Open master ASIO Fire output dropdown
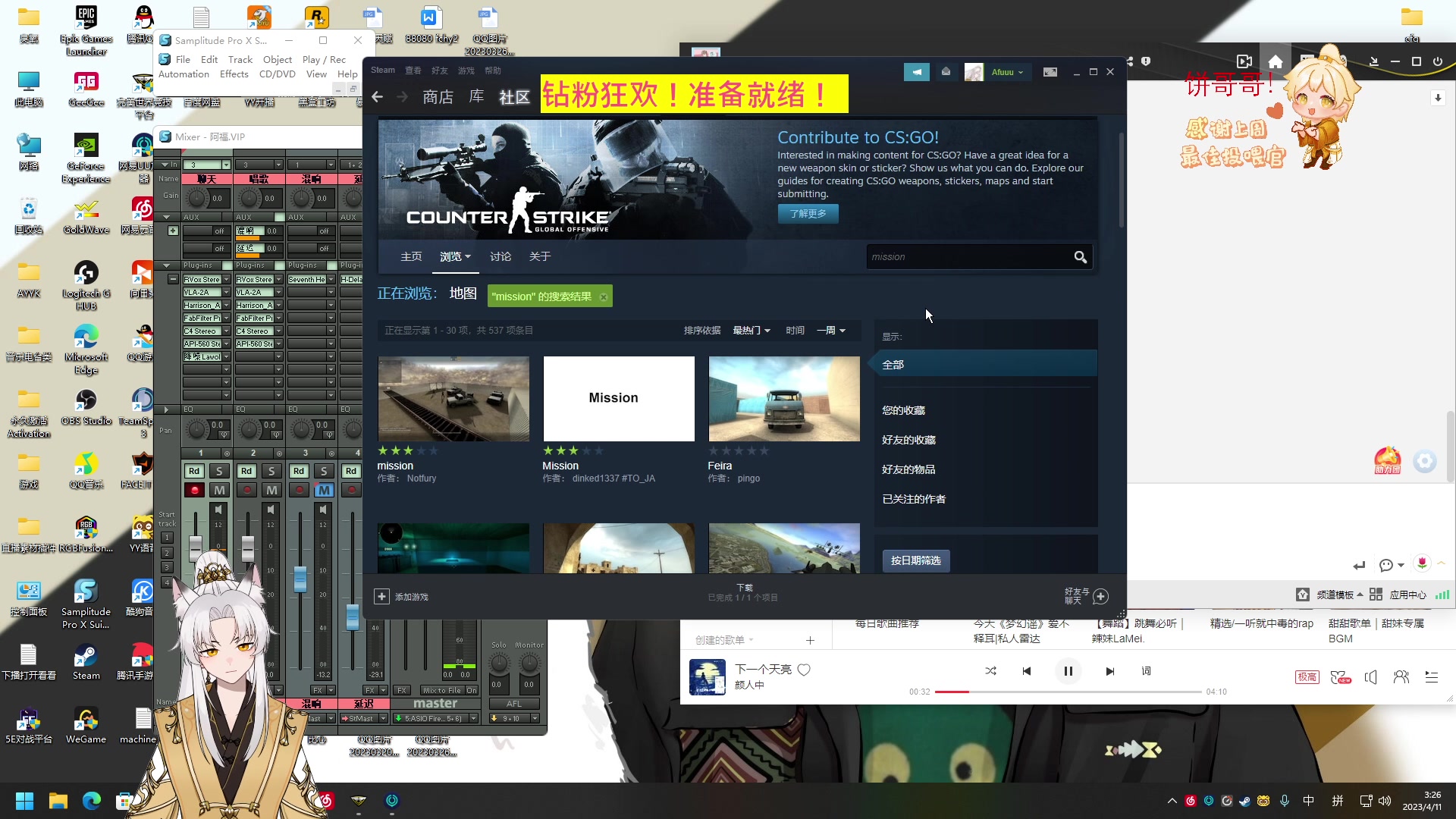The height and width of the screenshot is (819, 1456). coord(474,718)
